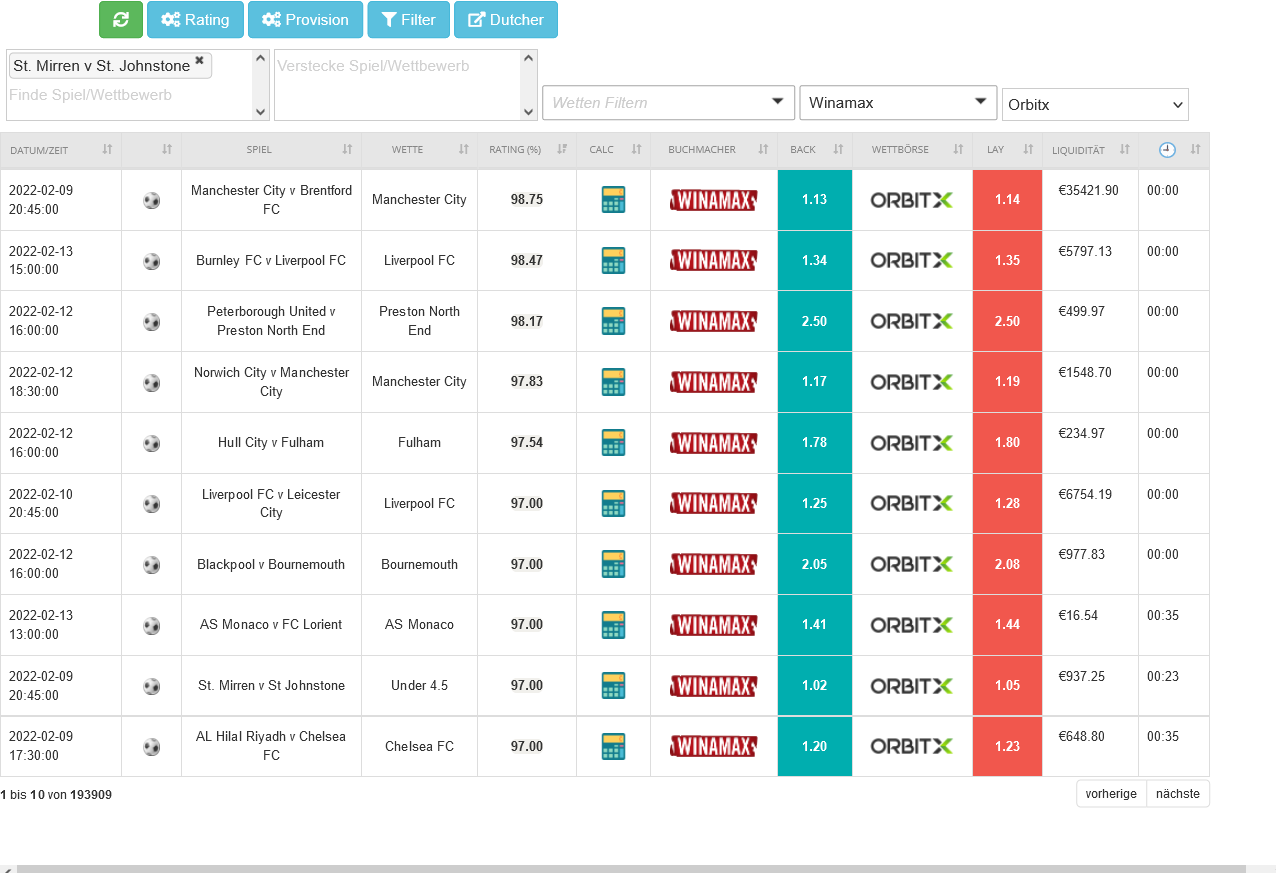Click lay odds 1.14 for Manchester City
The height and width of the screenshot is (873, 1276).
1007,200
